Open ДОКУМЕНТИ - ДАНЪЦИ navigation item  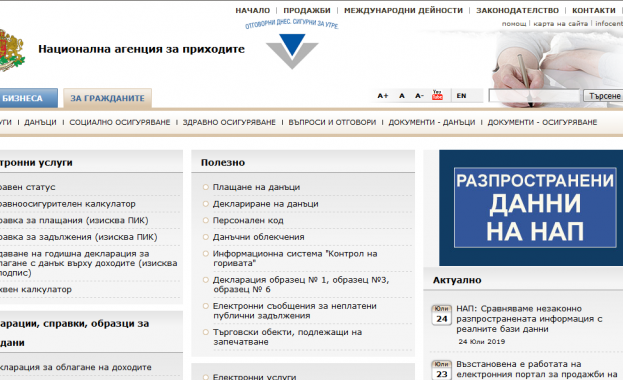point(431,122)
